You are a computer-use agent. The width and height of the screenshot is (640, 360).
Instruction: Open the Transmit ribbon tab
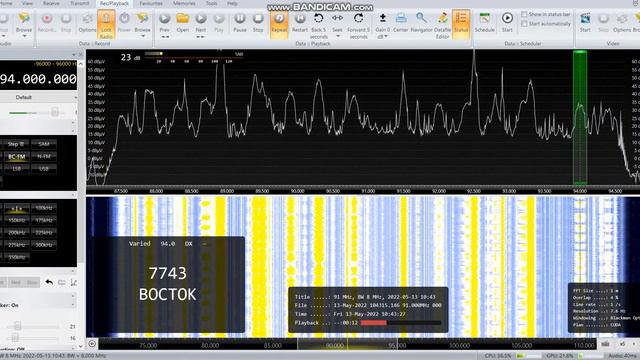coord(80,3)
